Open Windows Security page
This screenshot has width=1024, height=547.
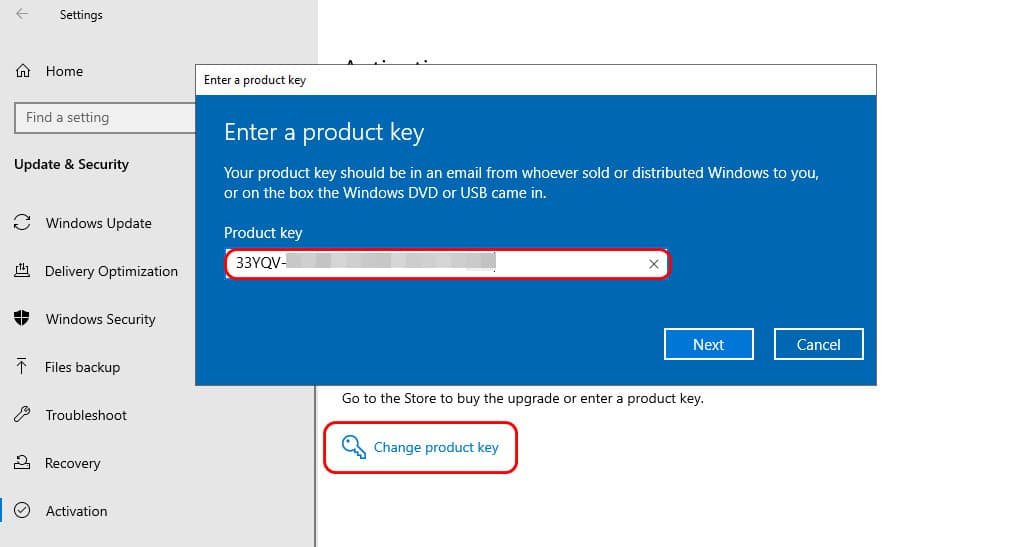(x=101, y=319)
